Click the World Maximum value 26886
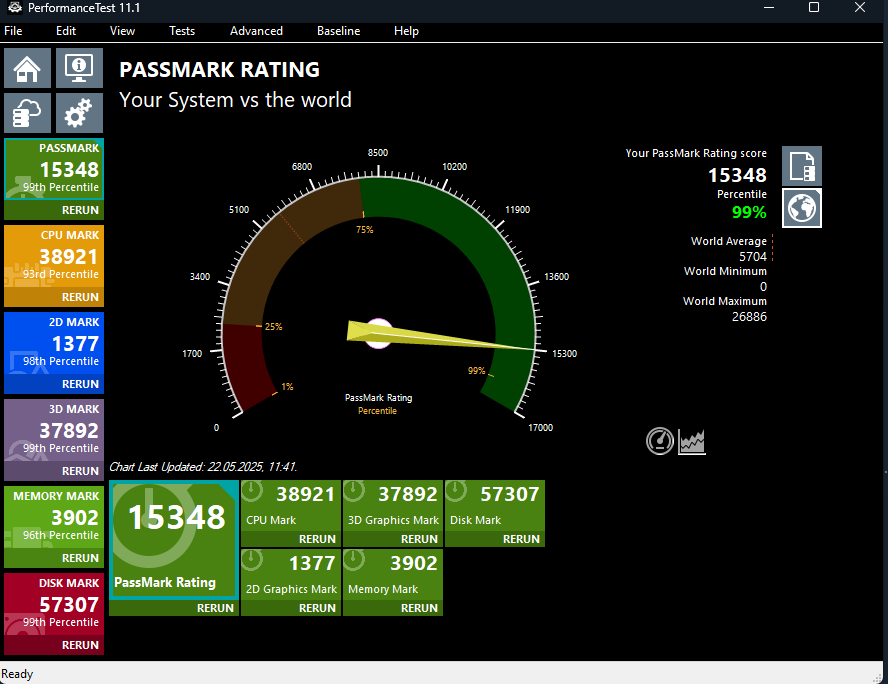Image resolution: width=888 pixels, height=684 pixels. [x=749, y=317]
